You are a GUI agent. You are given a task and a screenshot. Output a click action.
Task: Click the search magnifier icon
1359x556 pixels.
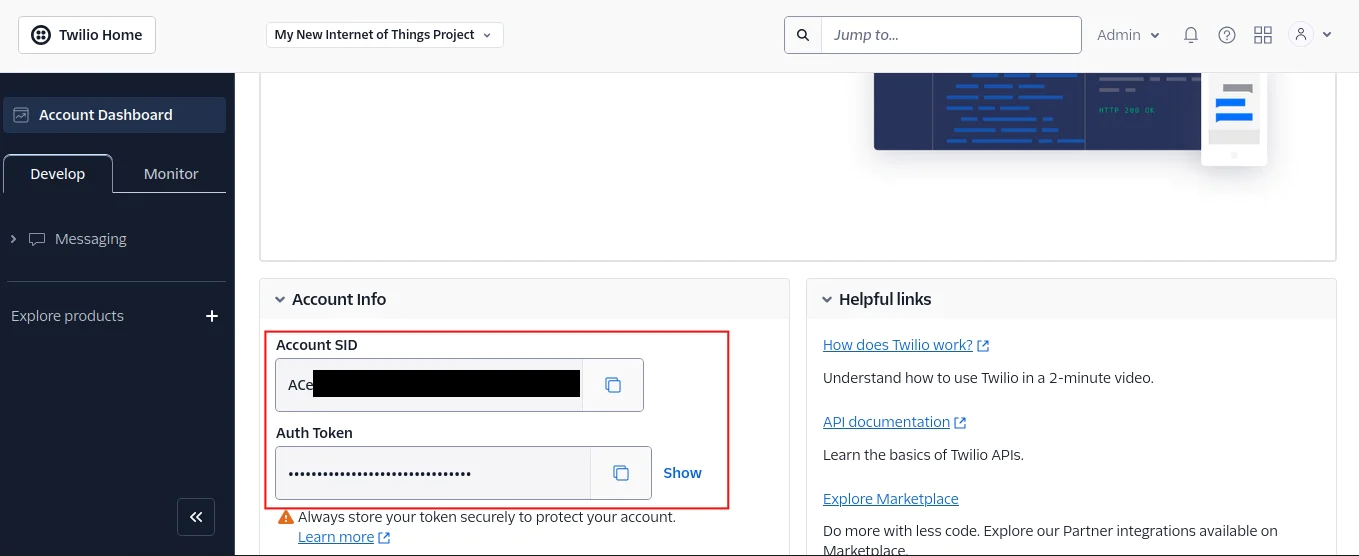point(803,35)
